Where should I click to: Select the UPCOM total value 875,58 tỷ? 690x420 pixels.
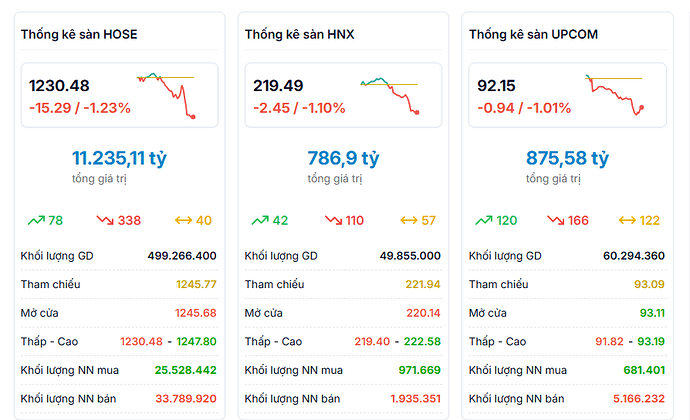click(567, 157)
